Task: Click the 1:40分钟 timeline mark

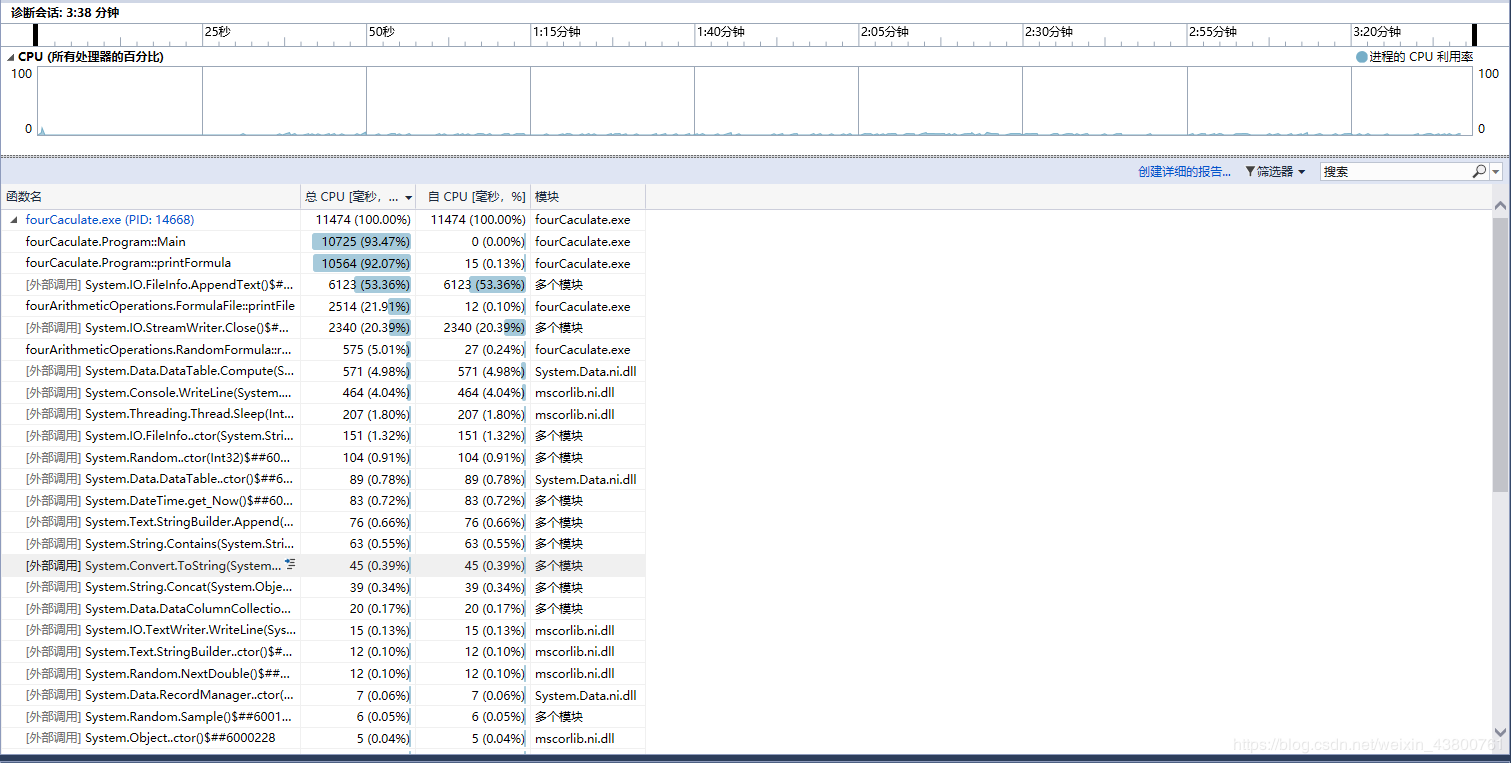Action: coord(720,32)
